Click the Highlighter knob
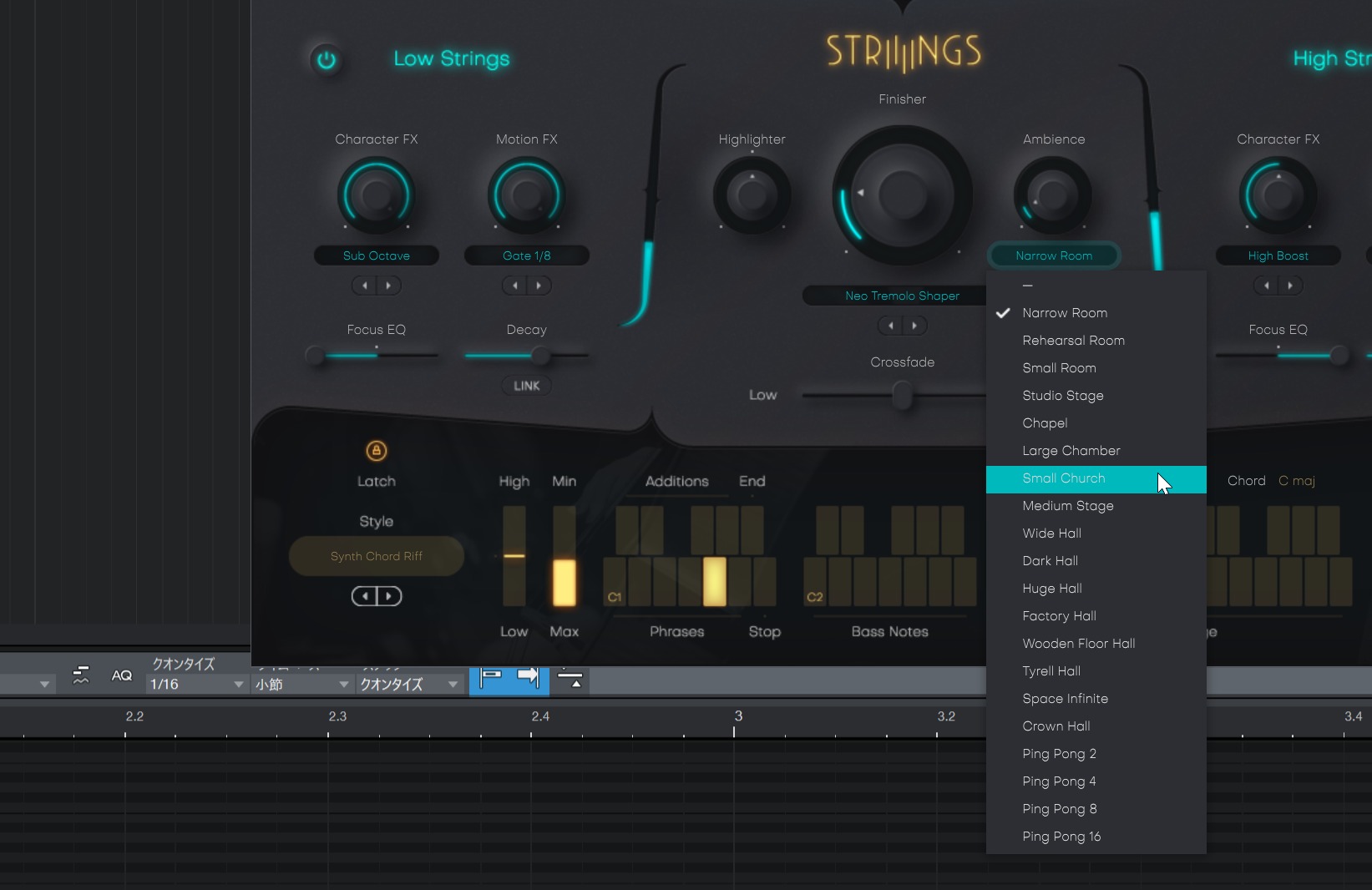This screenshot has width=1372, height=890. [x=752, y=196]
